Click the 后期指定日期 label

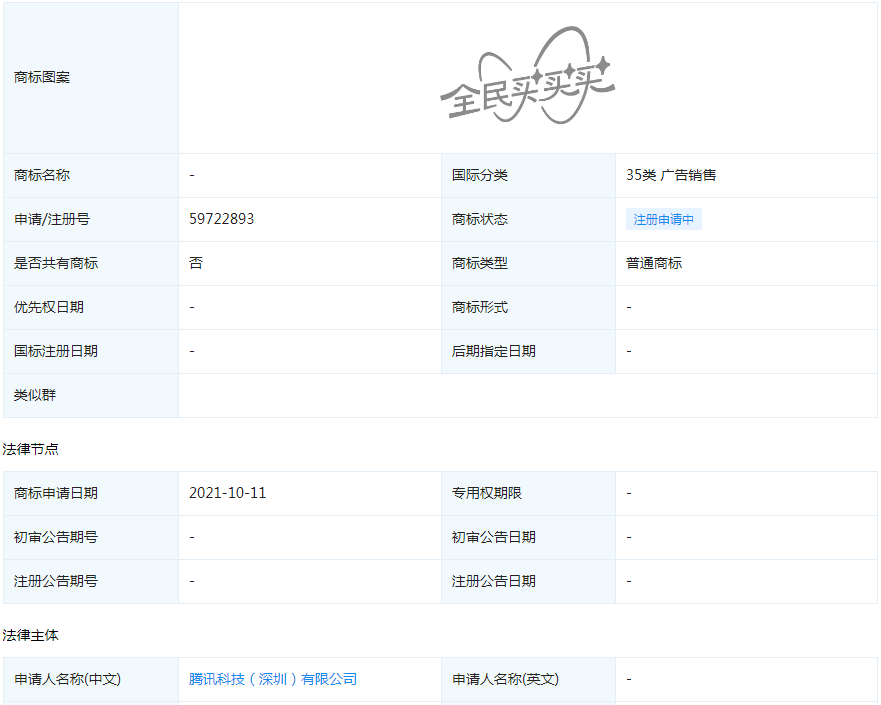click(494, 351)
